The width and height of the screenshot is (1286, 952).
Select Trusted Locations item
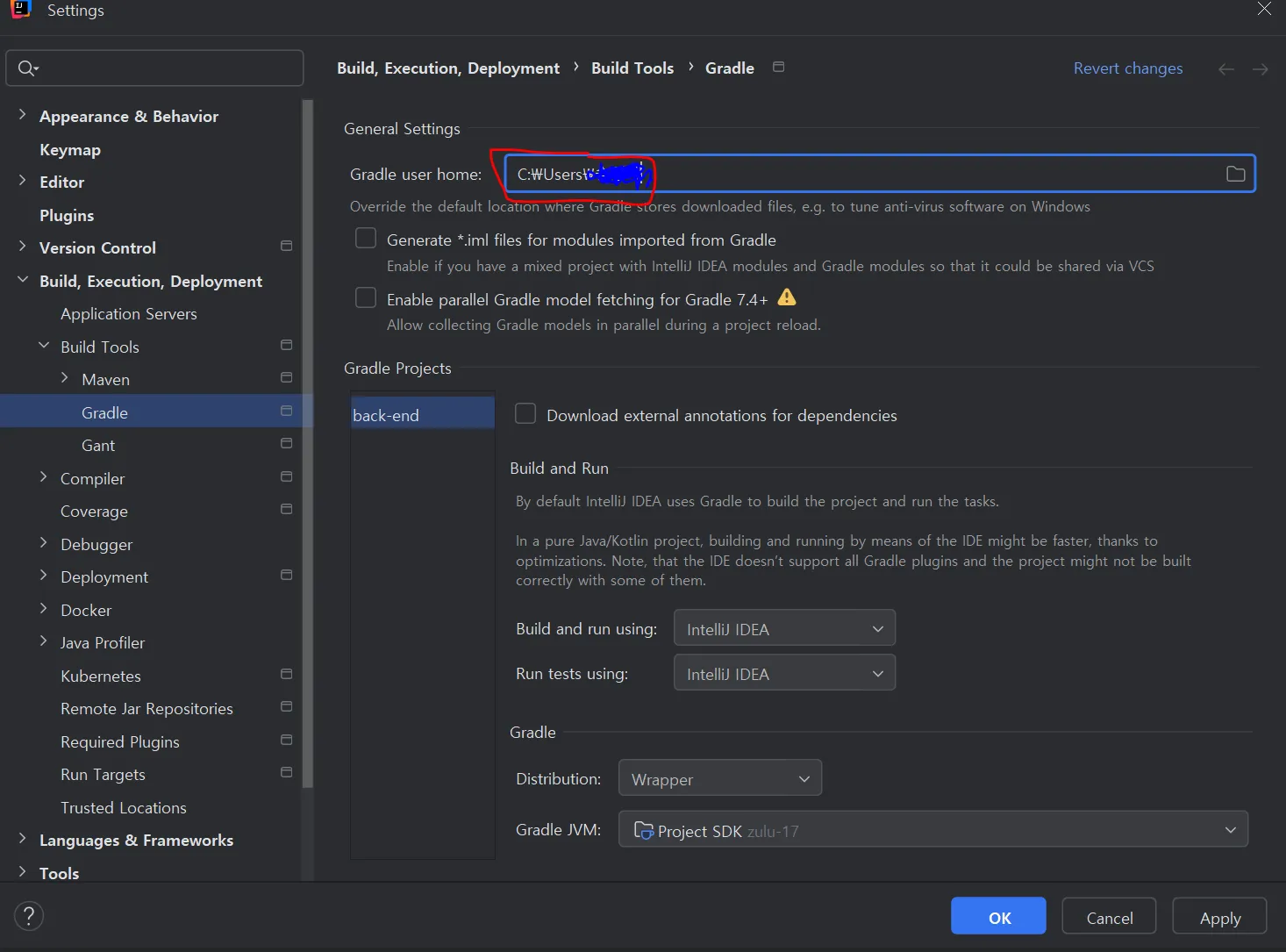124,808
